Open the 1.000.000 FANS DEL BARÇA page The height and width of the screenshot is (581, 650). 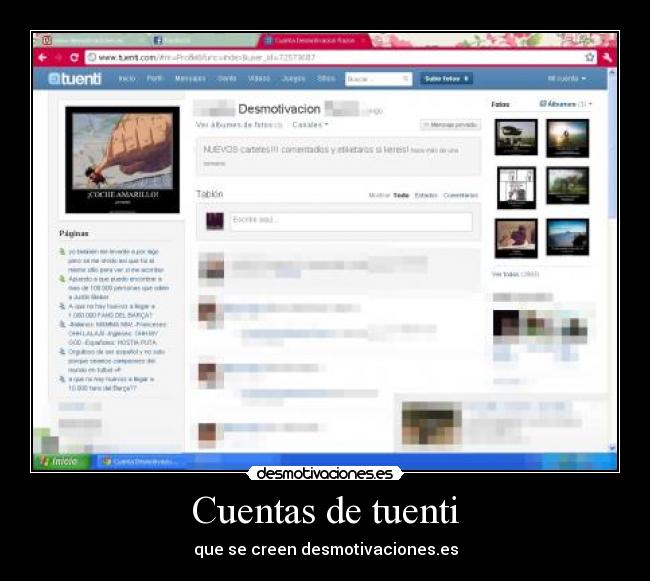coord(112,310)
